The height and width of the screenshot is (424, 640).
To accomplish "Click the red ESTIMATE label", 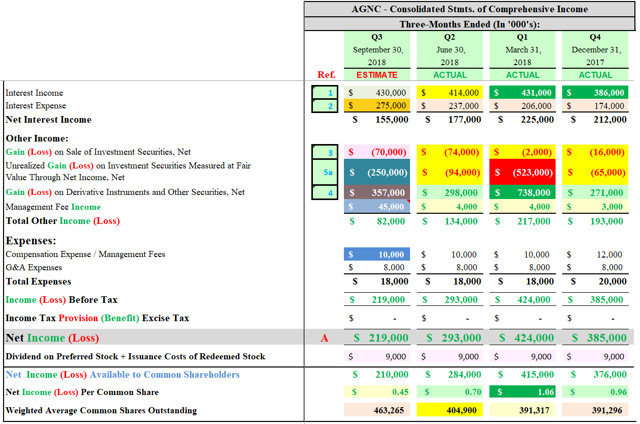I will coord(377,75).
